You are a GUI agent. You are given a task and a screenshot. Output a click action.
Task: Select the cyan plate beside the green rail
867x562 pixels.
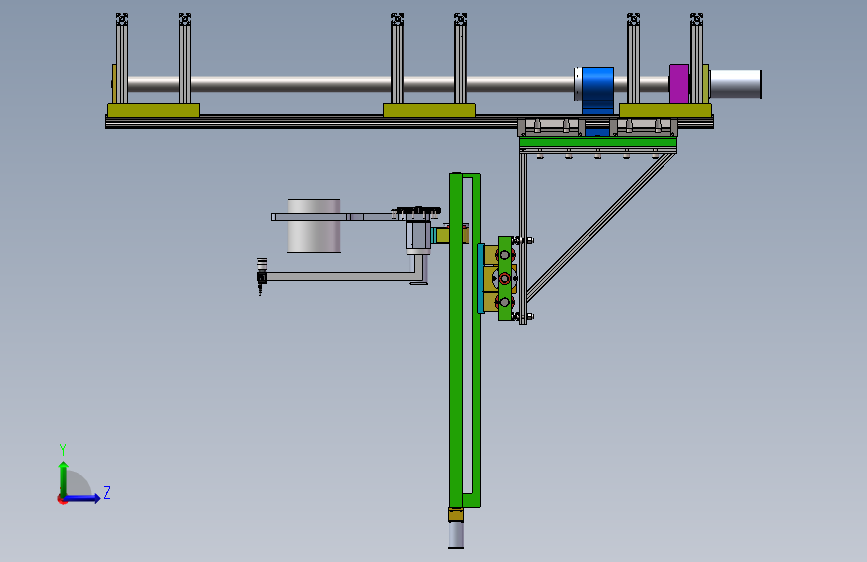[x=480, y=278]
